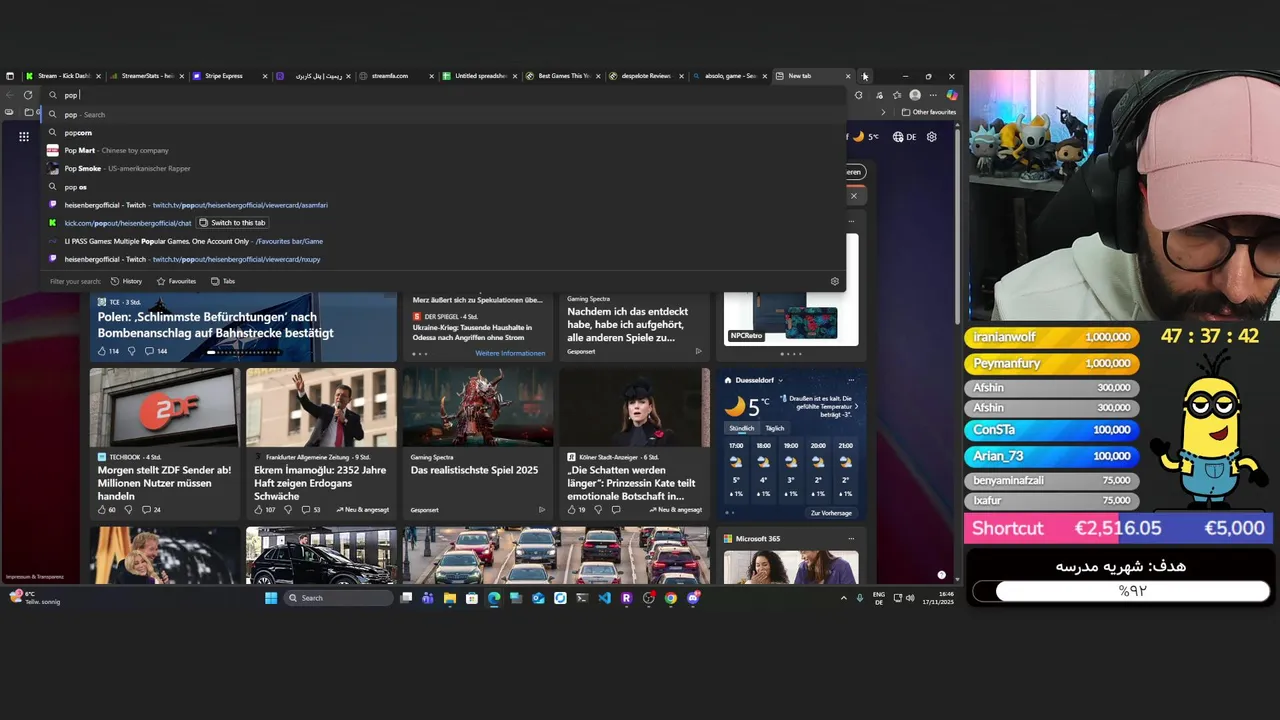Image resolution: width=1280 pixels, height=720 pixels.
Task: Open Microsoft Store from taskbar
Action: click(x=472, y=598)
